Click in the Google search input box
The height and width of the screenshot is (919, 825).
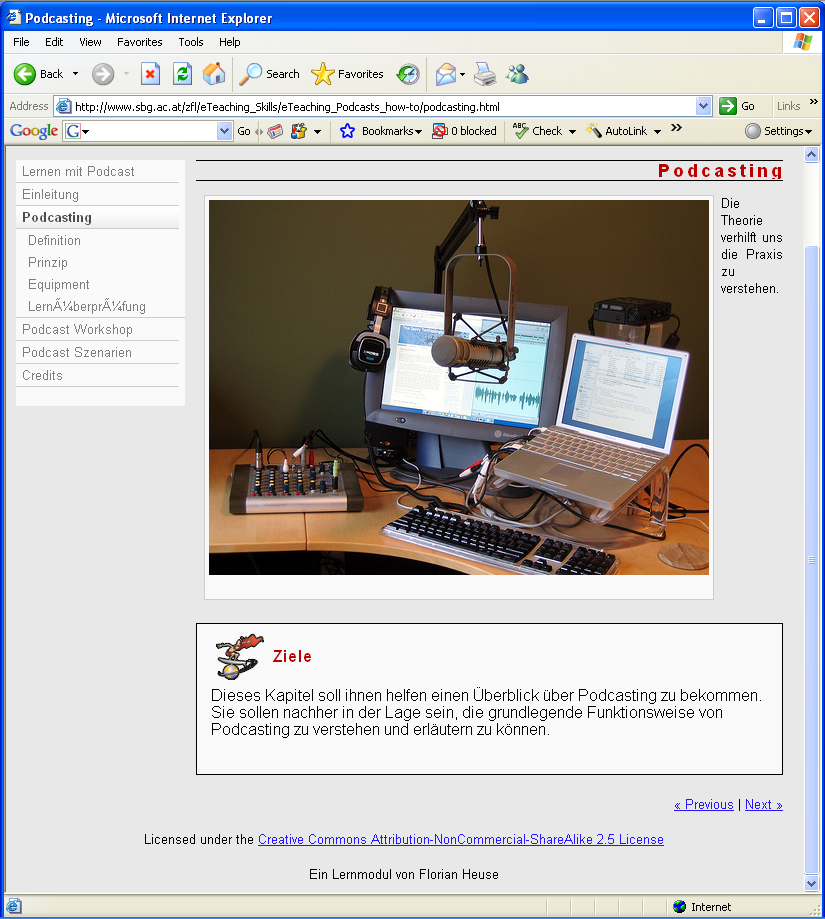[x=154, y=131]
